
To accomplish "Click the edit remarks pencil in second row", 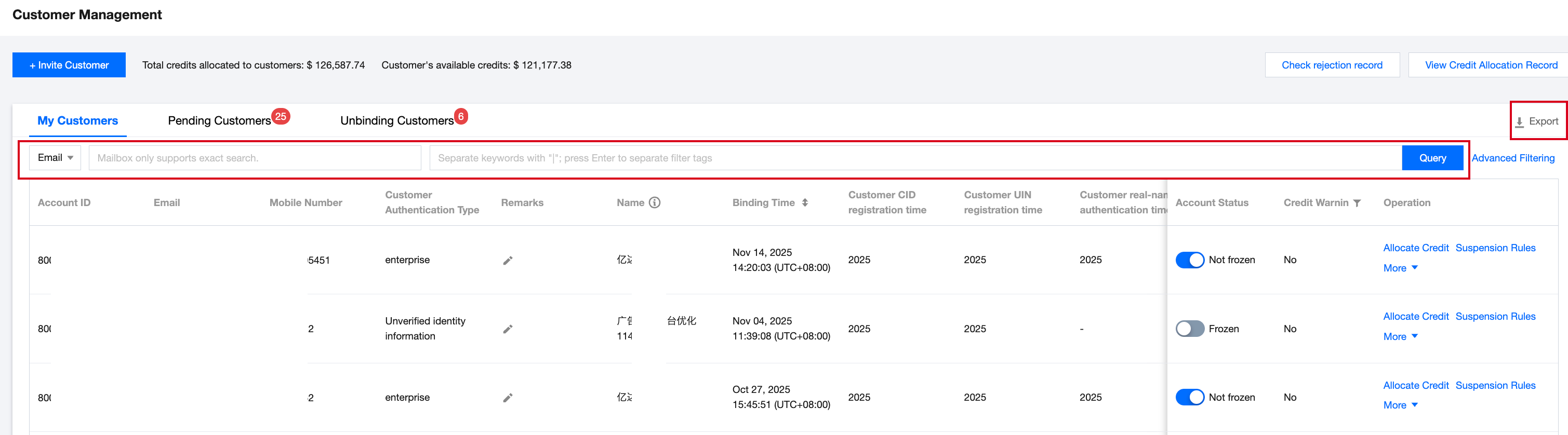I will click(x=508, y=329).
